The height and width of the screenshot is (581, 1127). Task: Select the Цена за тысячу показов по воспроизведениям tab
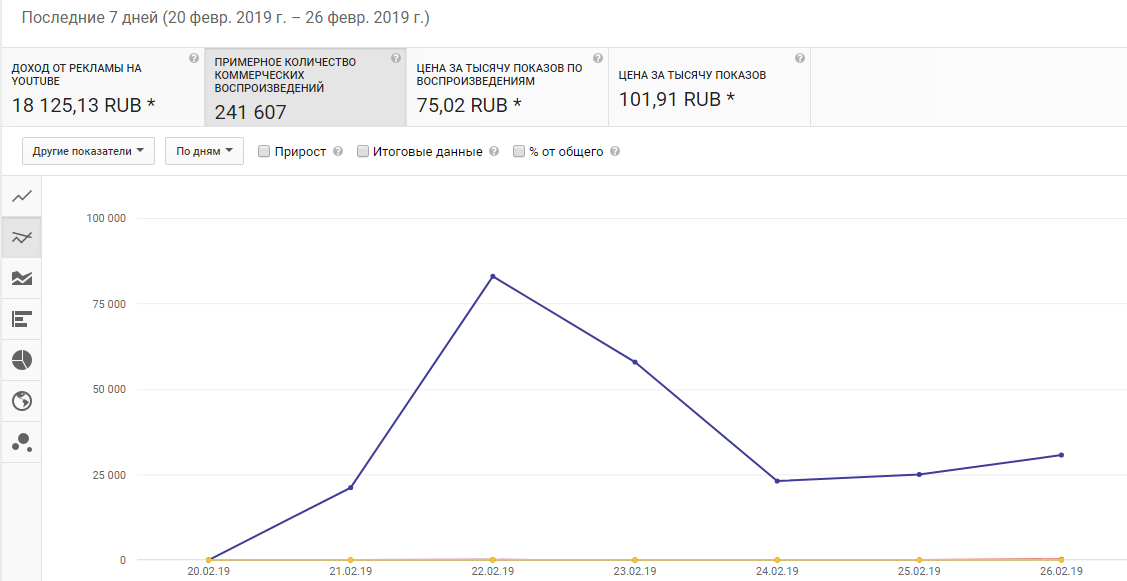pos(507,88)
